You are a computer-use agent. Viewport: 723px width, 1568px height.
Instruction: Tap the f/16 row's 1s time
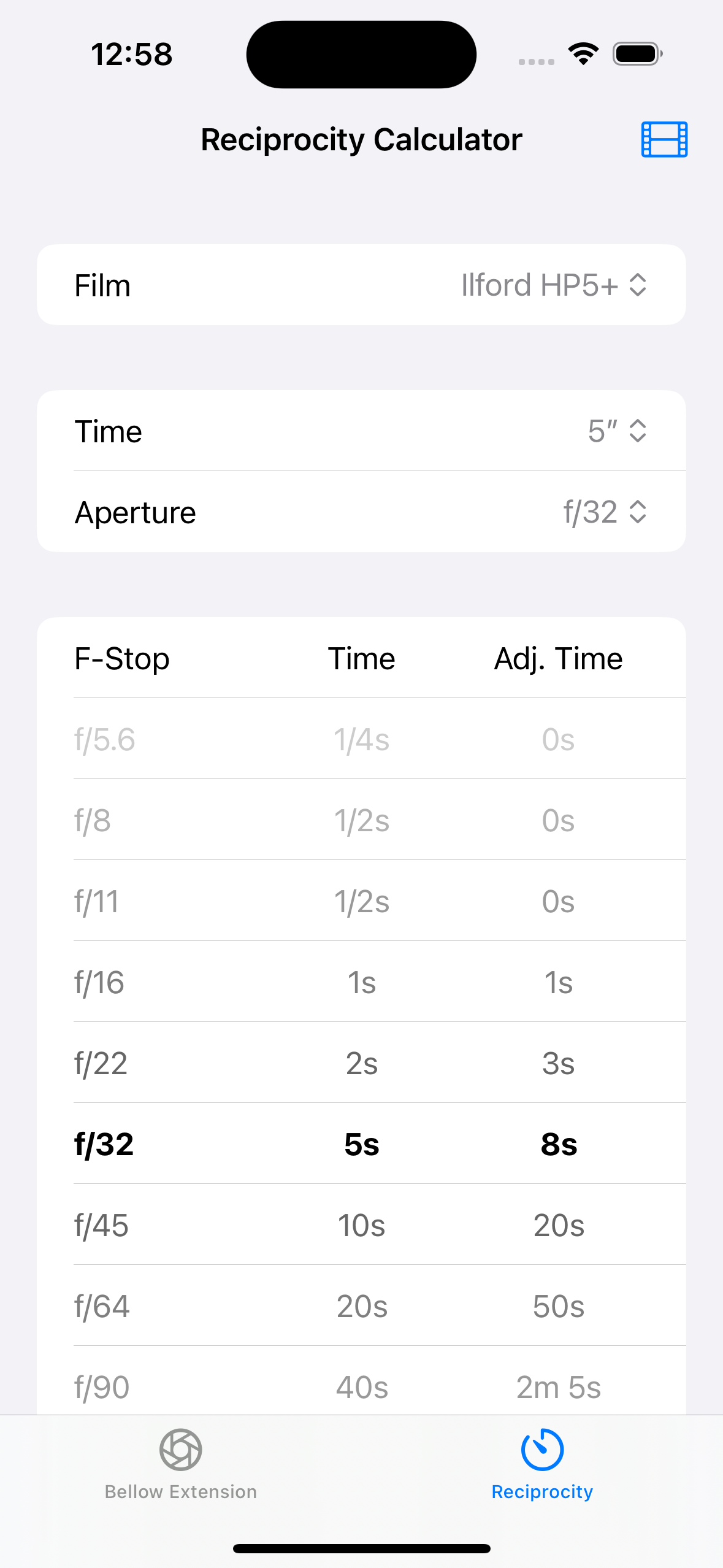point(361,982)
